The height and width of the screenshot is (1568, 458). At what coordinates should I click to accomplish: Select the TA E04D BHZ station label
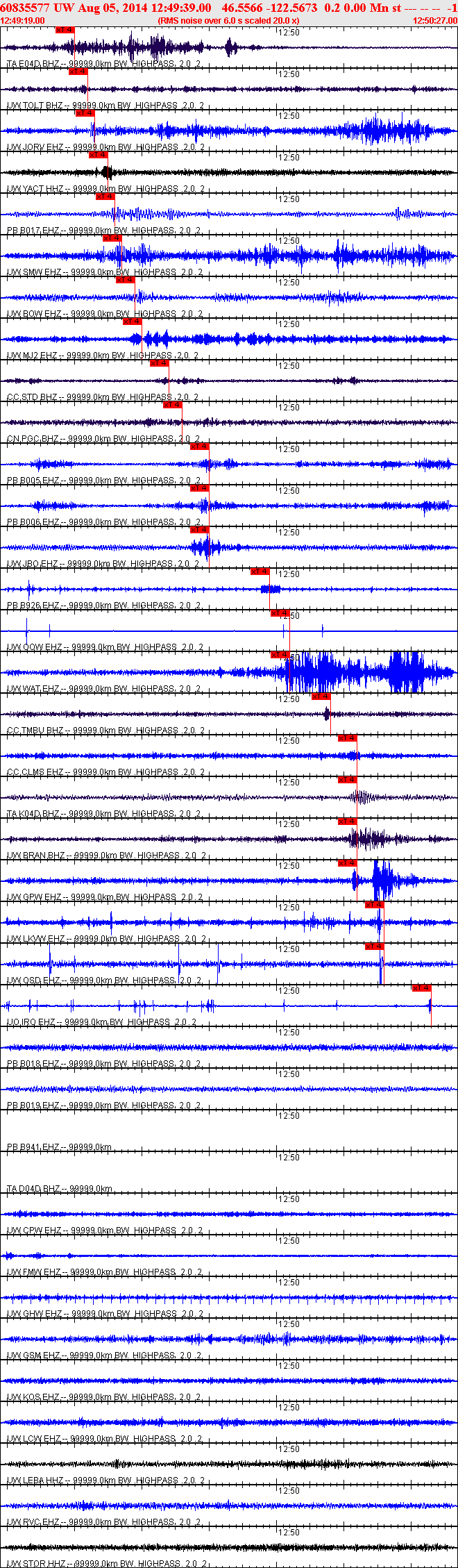[x=104, y=64]
